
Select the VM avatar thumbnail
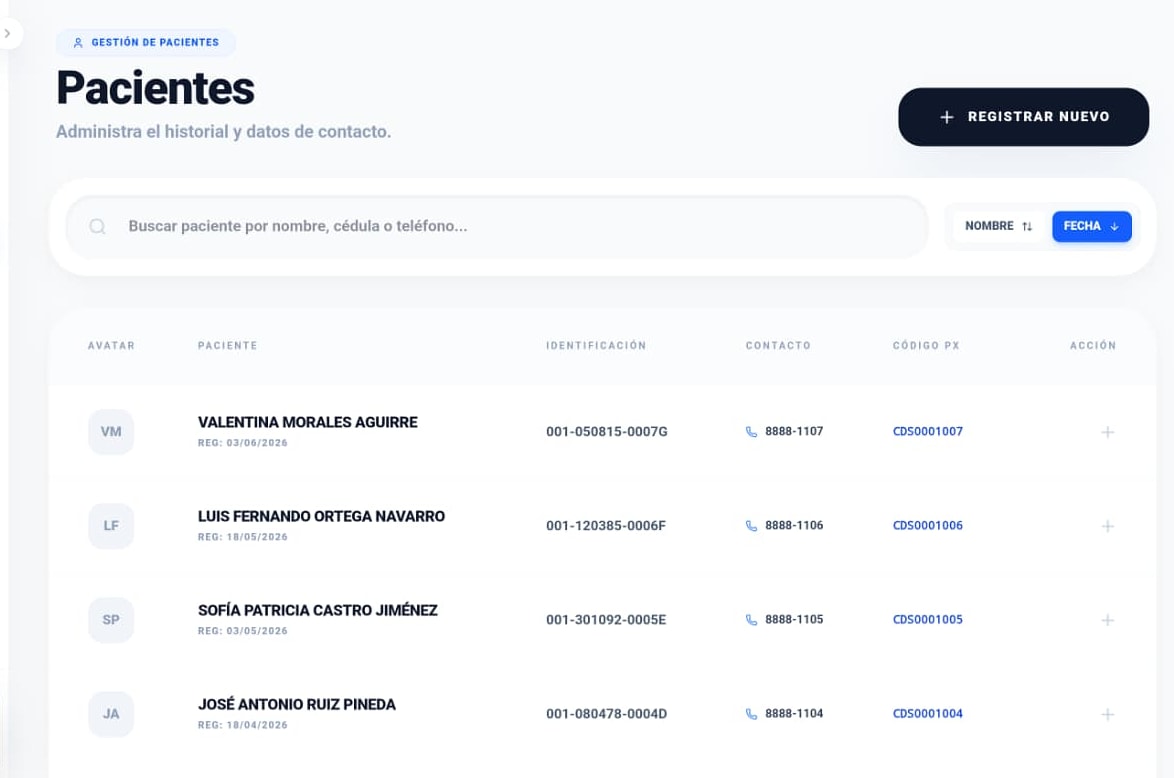(x=111, y=431)
